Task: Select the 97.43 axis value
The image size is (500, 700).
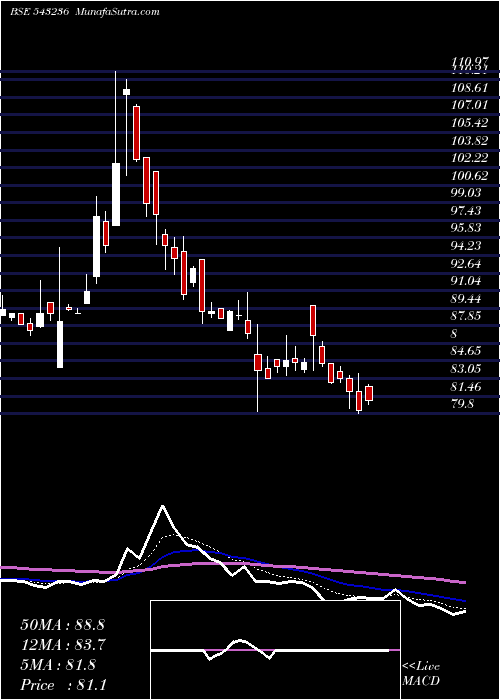Action: click(x=466, y=210)
